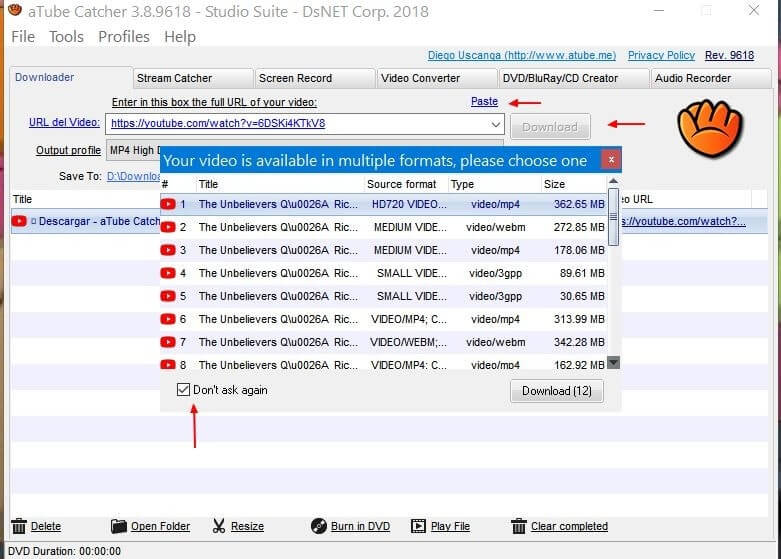The width and height of the screenshot is (781, 559).
Task: Click the Open Folder icon
Action: point(119,526)
